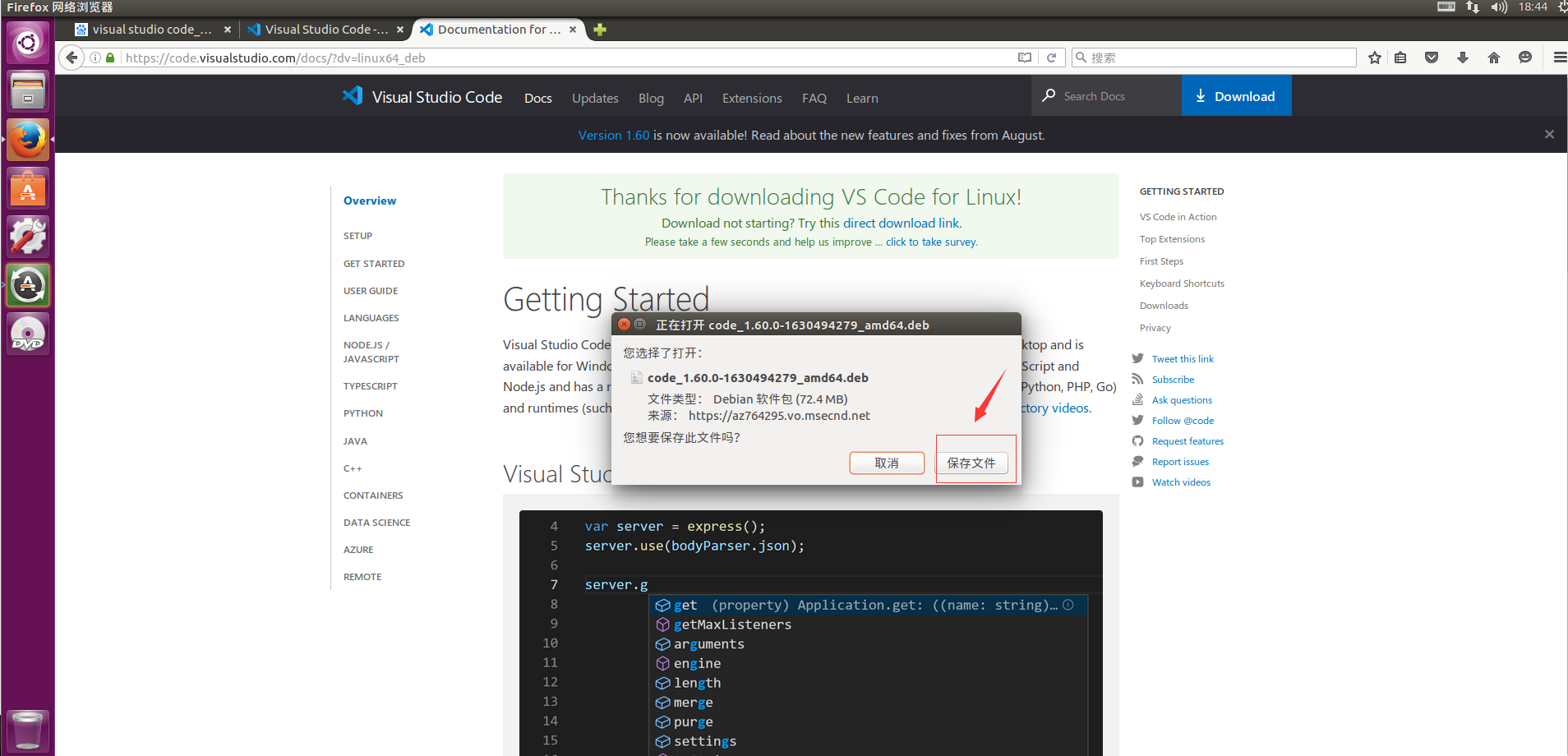
Task: Click the DVD disc icon in launcher
Action: click(x=28, y=333)
